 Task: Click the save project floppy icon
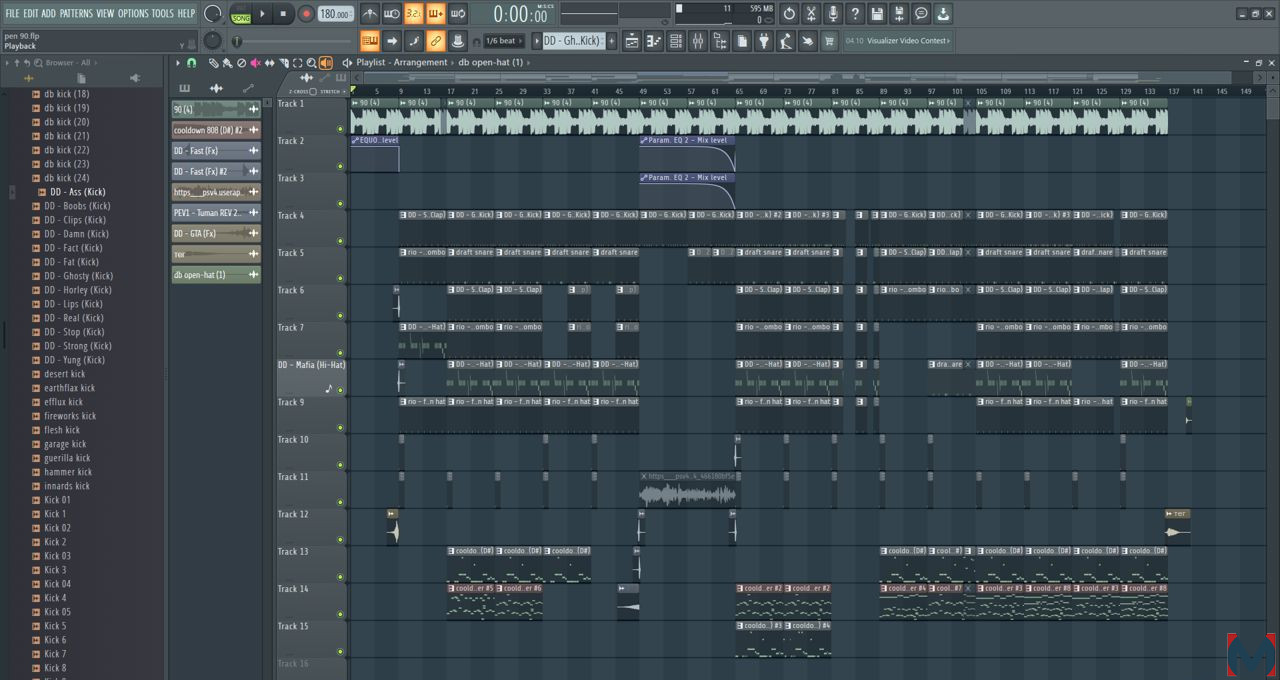(x=877, y=14)
